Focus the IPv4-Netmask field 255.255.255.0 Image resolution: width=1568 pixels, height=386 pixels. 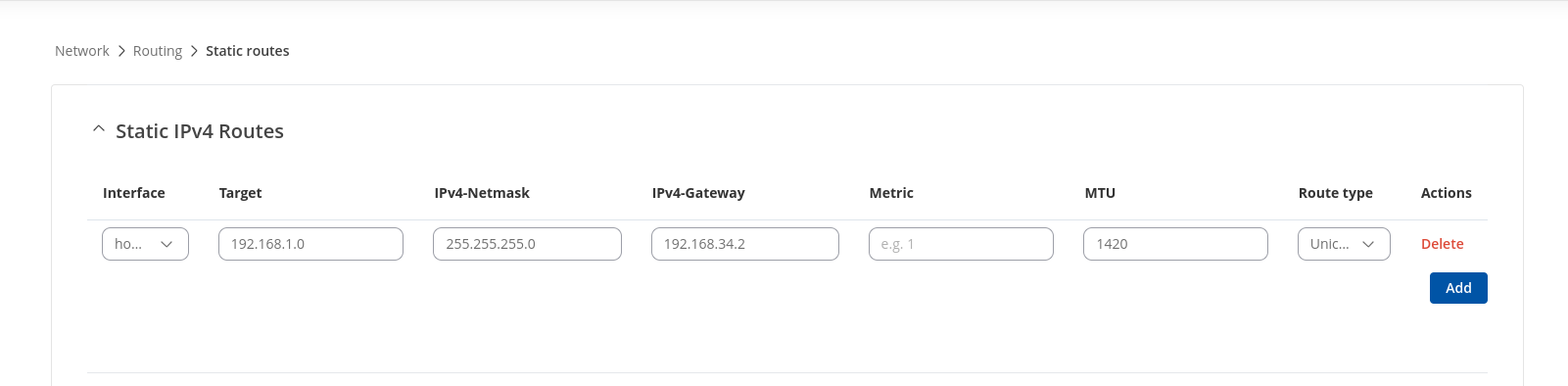(527, 244)
